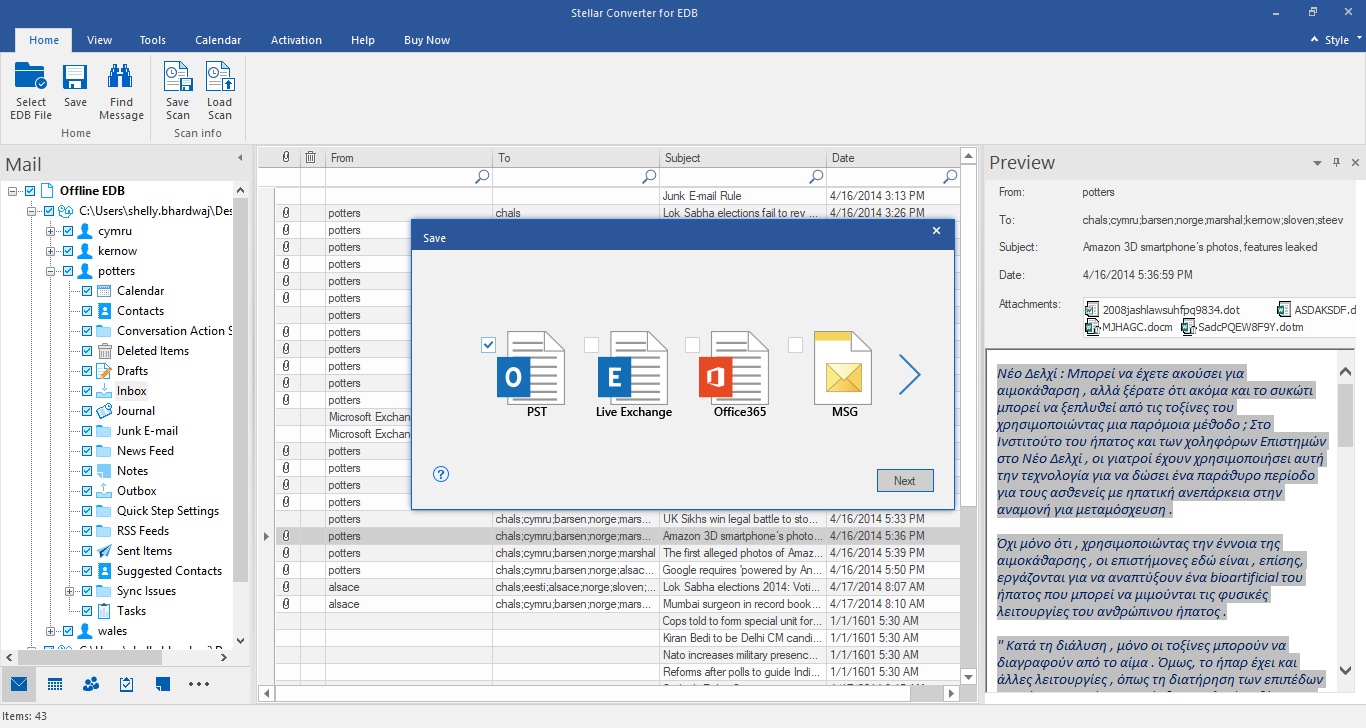1366x728 pixels.
Task: Click the Save icon in ribbon
Action: 75,77
